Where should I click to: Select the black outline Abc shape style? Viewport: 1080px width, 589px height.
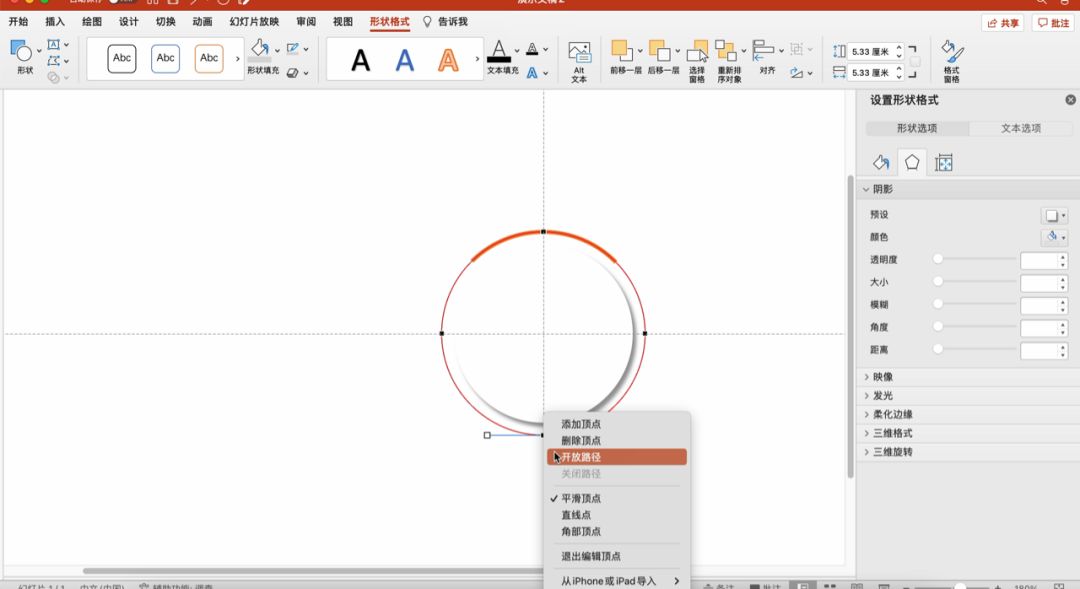click(122, 59)
